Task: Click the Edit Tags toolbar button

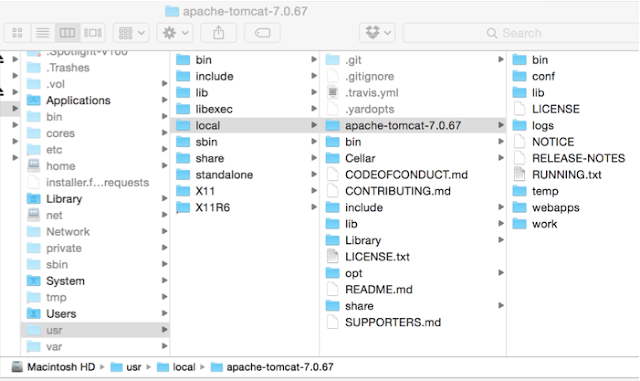Action: tap(262, 33)
